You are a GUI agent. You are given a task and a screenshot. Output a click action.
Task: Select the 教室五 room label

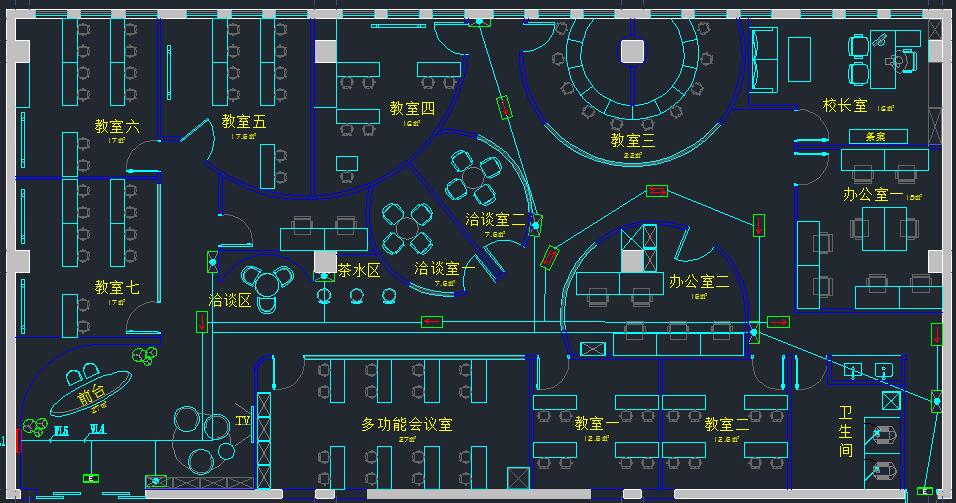click(x=244, y=122)
